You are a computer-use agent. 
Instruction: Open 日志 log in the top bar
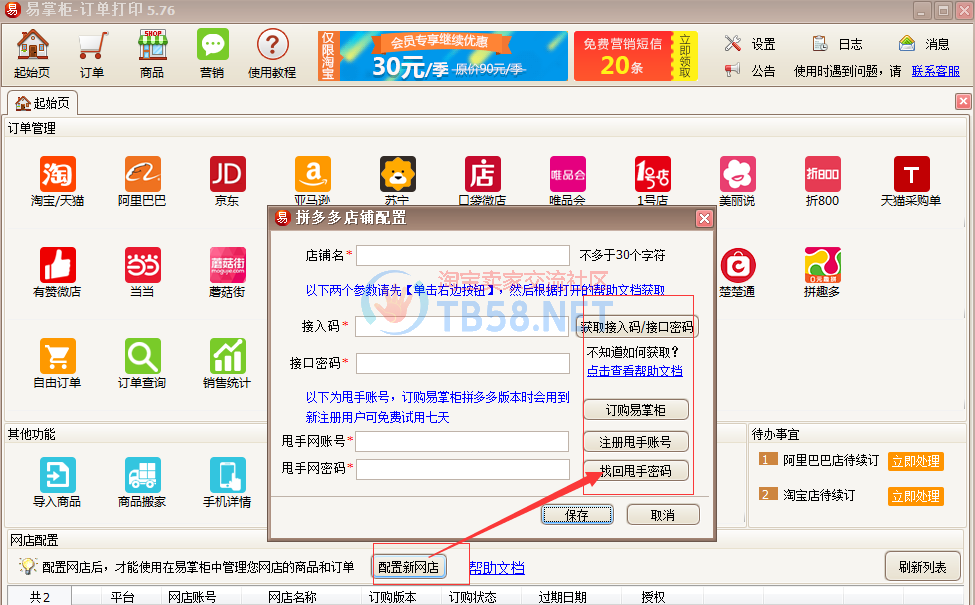pyautogui.click(x=838, y=44)
